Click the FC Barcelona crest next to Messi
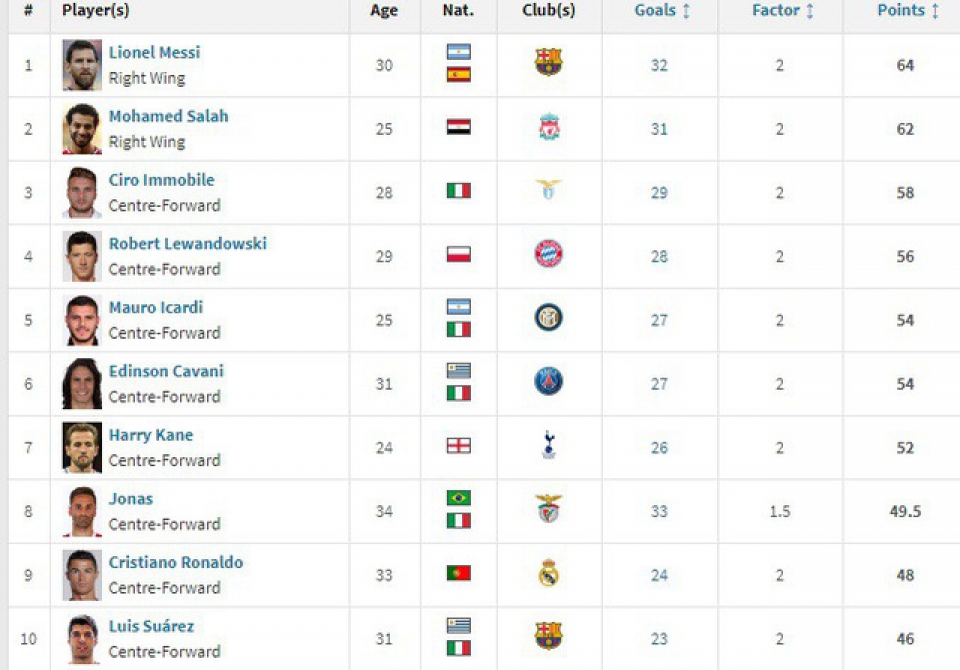The width and height of the screenshot is (960, 670). [549, 64]
